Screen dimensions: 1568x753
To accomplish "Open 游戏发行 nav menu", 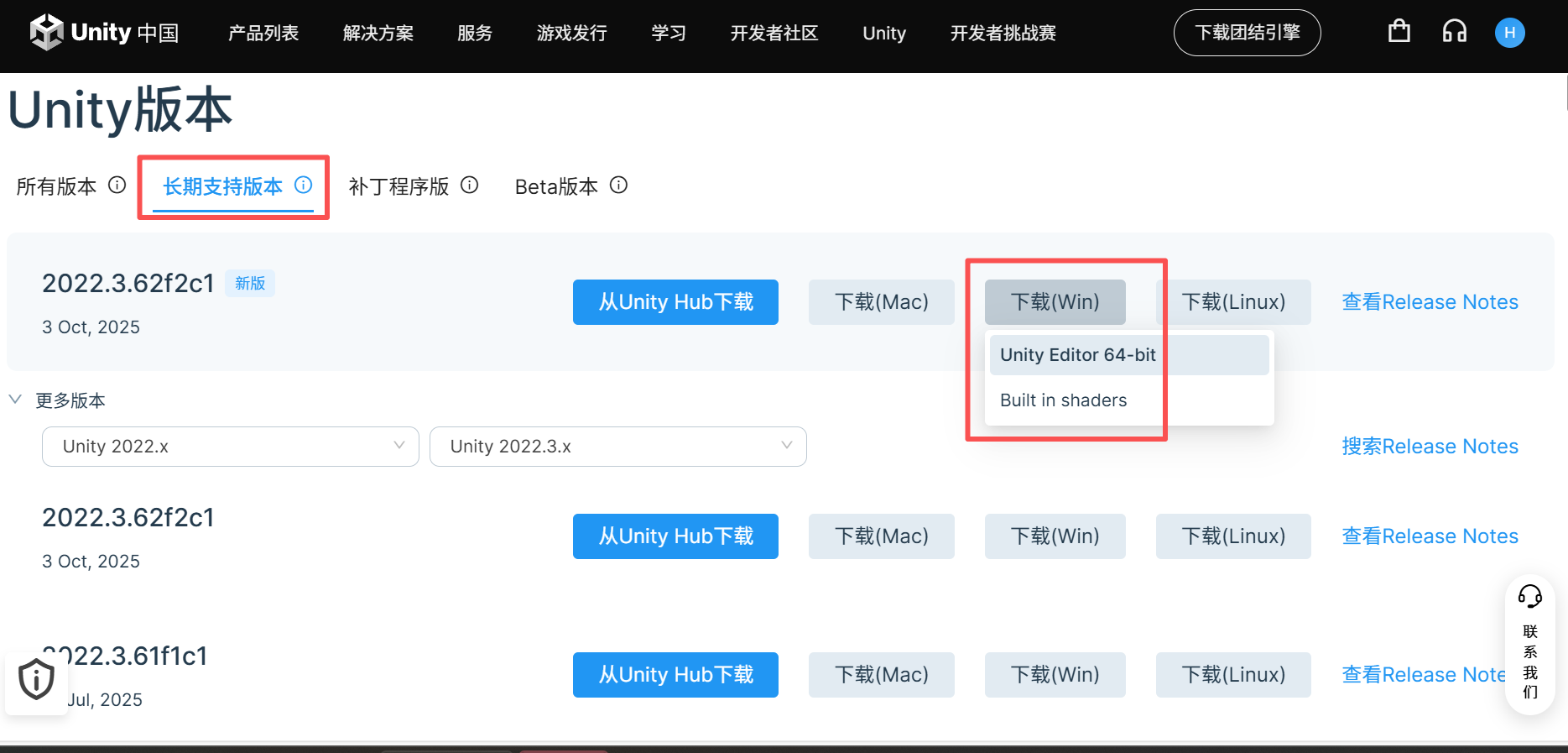I will coord(572,33).
